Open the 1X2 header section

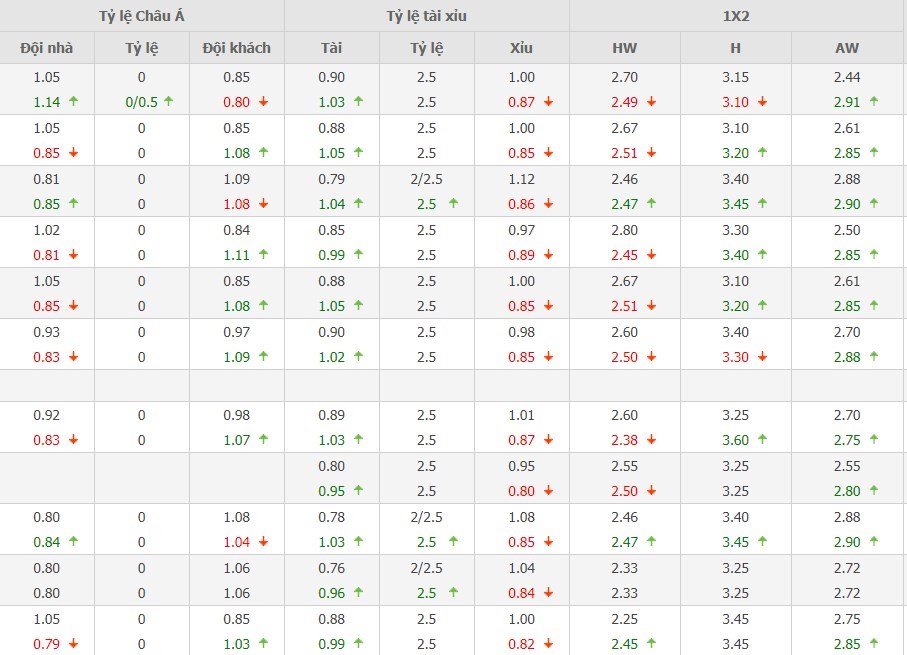coord(738,16)
